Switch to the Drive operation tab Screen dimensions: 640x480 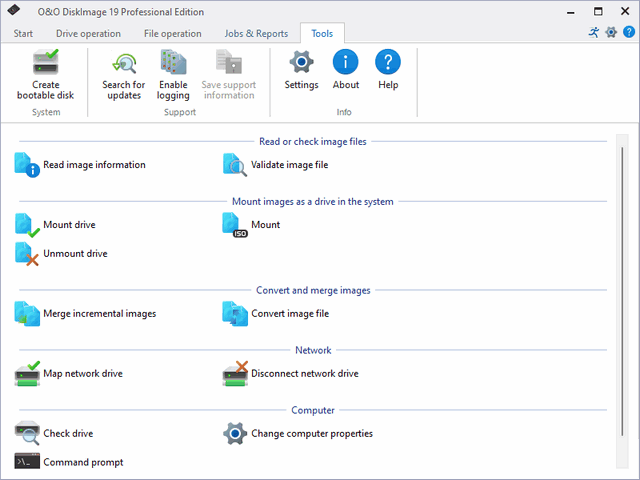coord(89,34)
